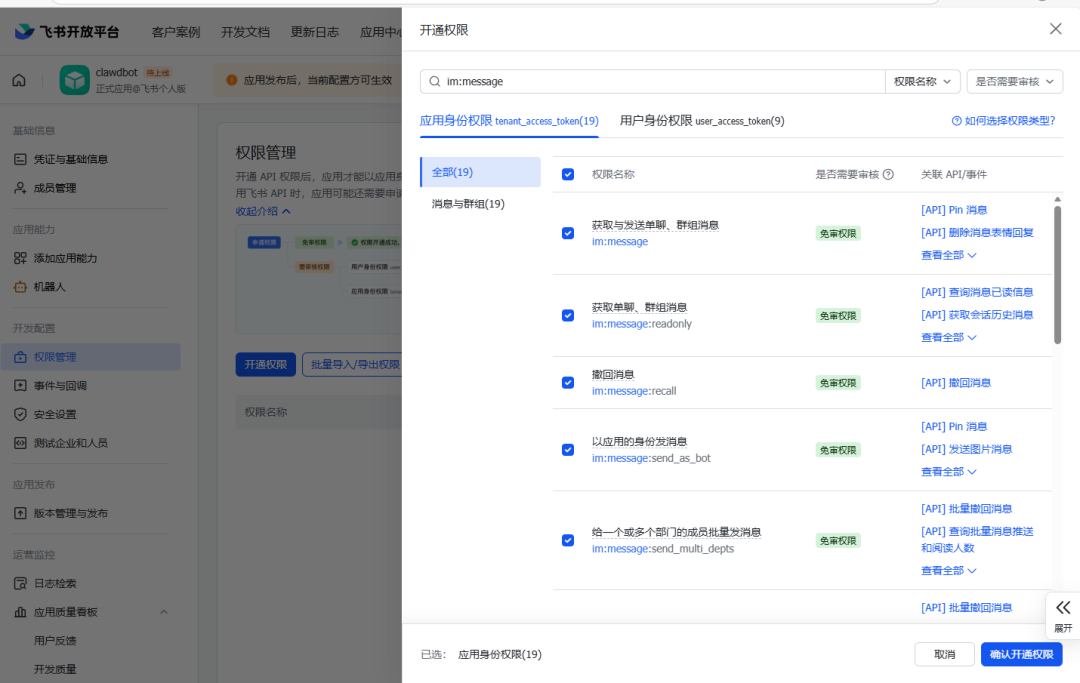Screen dimensions: 1080x683
Task: Uncheck the im:message:readonly checkbox
Action: tap(568, 315)
